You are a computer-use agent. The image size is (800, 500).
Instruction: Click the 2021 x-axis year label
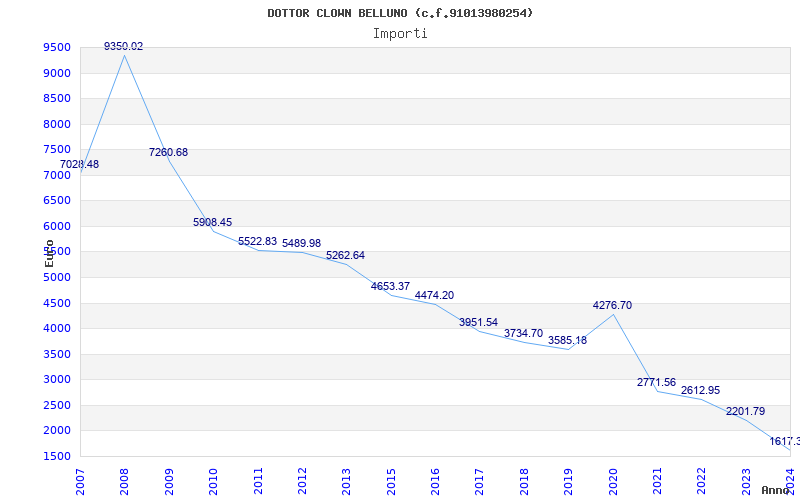coord(657,481)
